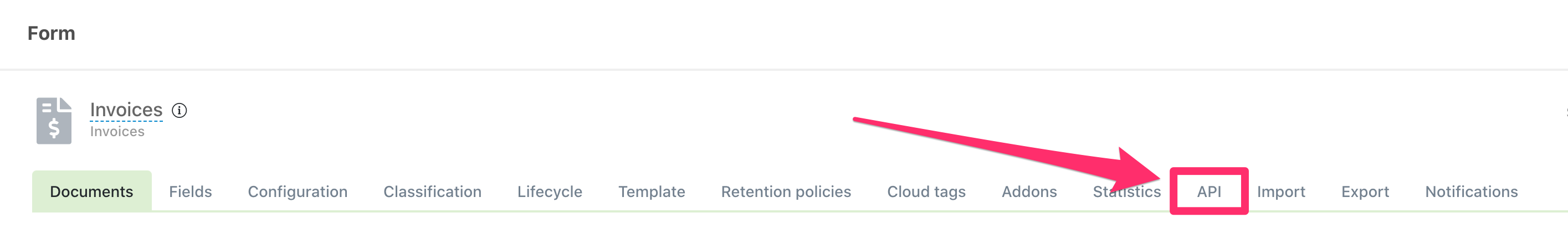Open the Lifecycle tab
The width and height of the screenshot is (1568, 228).
550,191
